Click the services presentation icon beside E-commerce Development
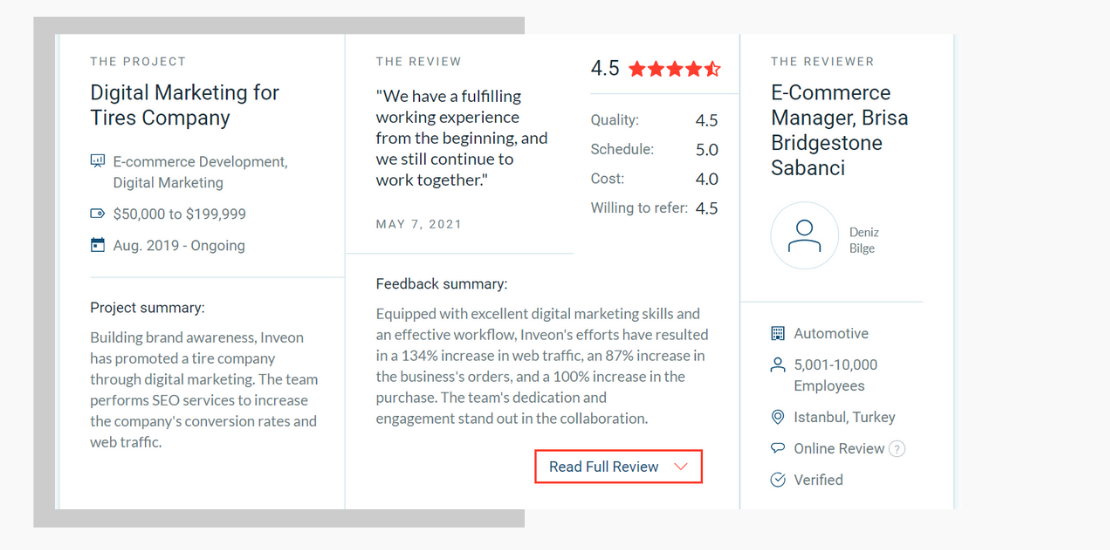 [98, 161]
